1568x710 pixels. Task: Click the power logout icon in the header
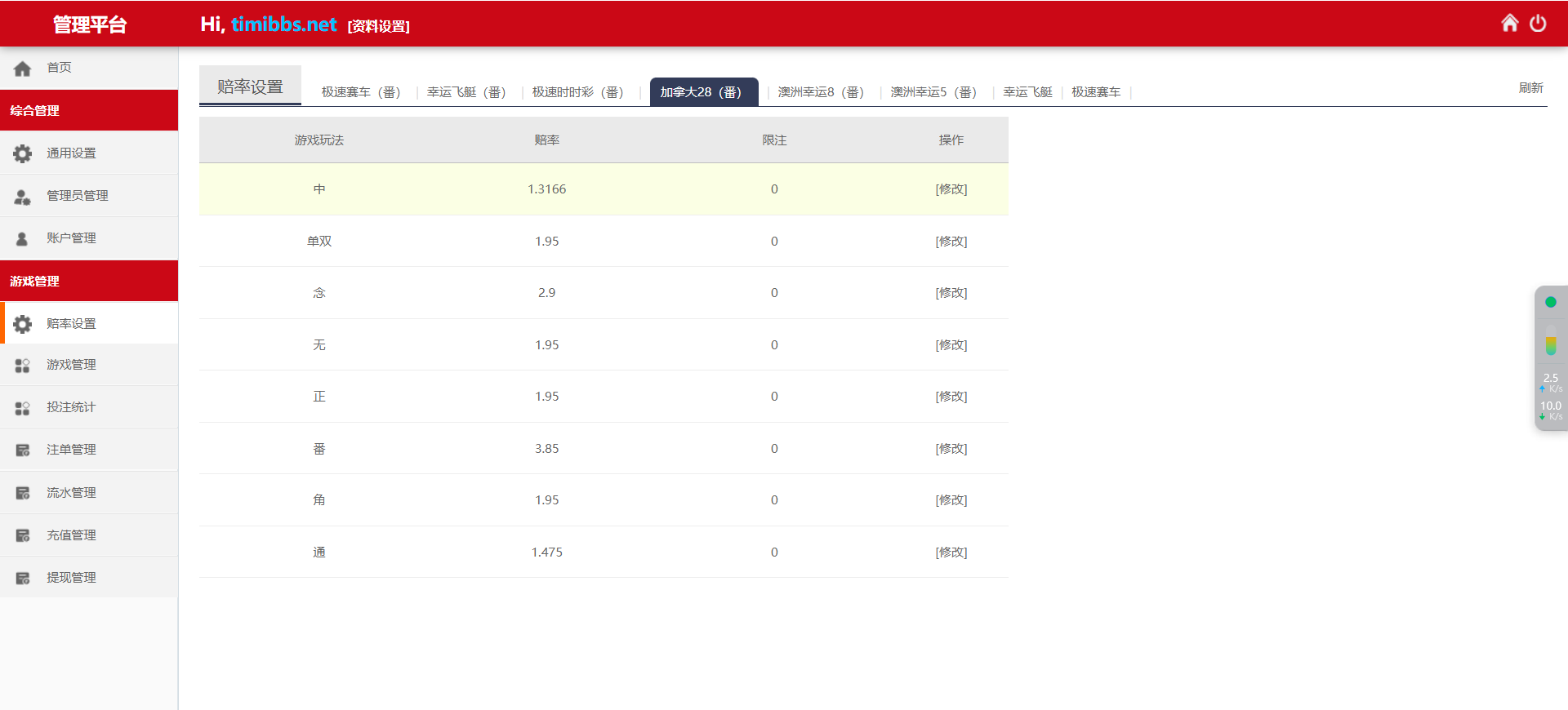1538,23
